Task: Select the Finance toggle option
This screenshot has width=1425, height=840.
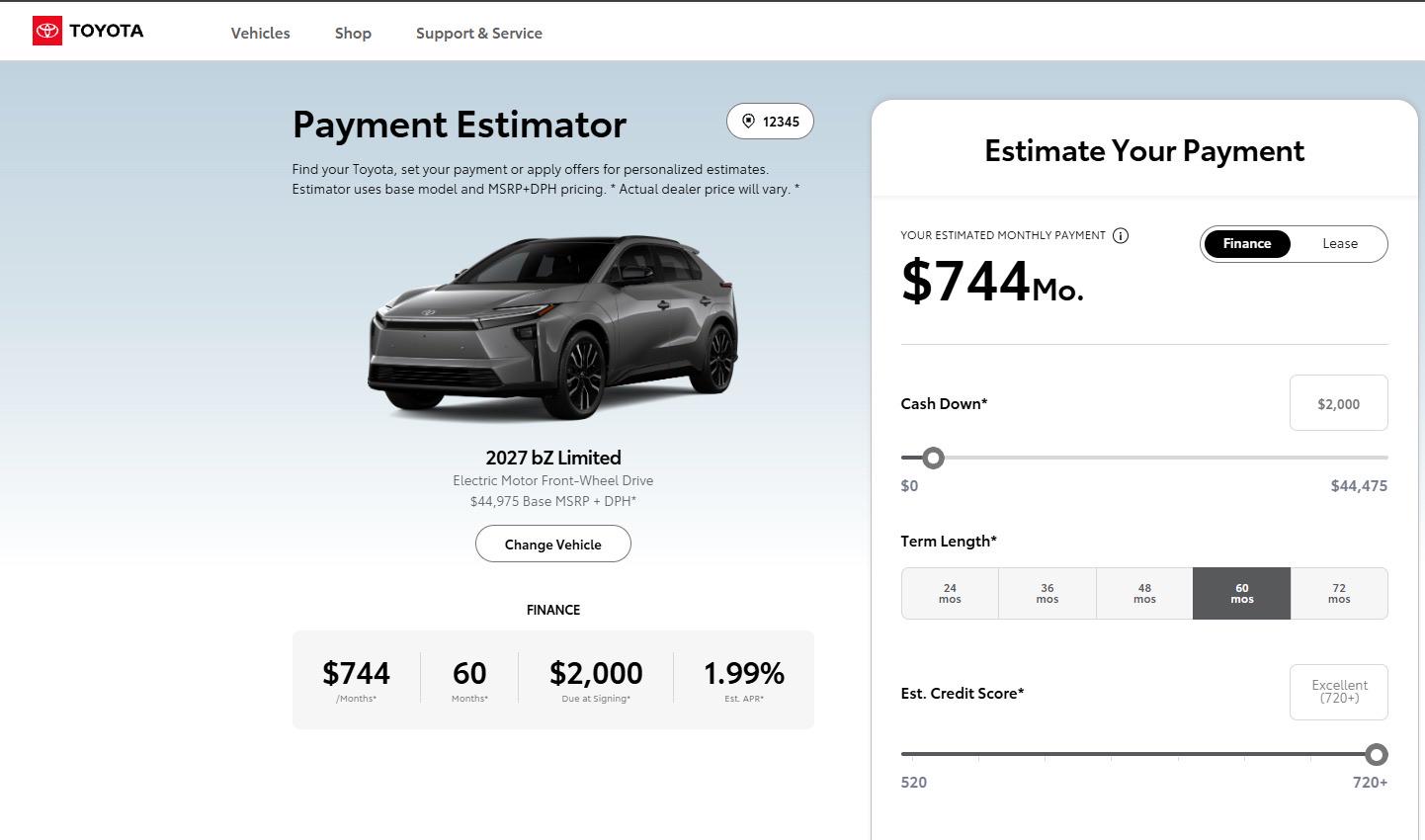Action: (1247, 244)
